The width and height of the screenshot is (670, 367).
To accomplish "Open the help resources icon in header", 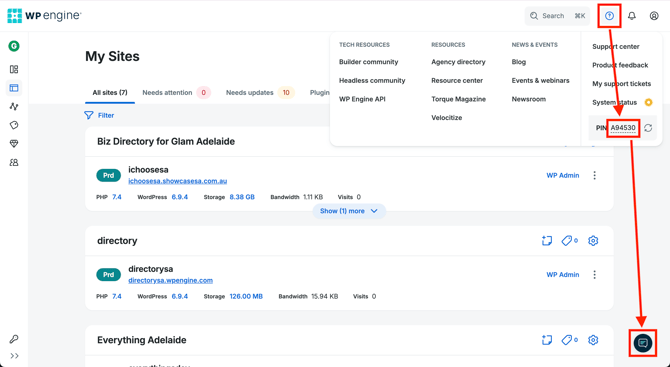I will [x=609, y=16].
